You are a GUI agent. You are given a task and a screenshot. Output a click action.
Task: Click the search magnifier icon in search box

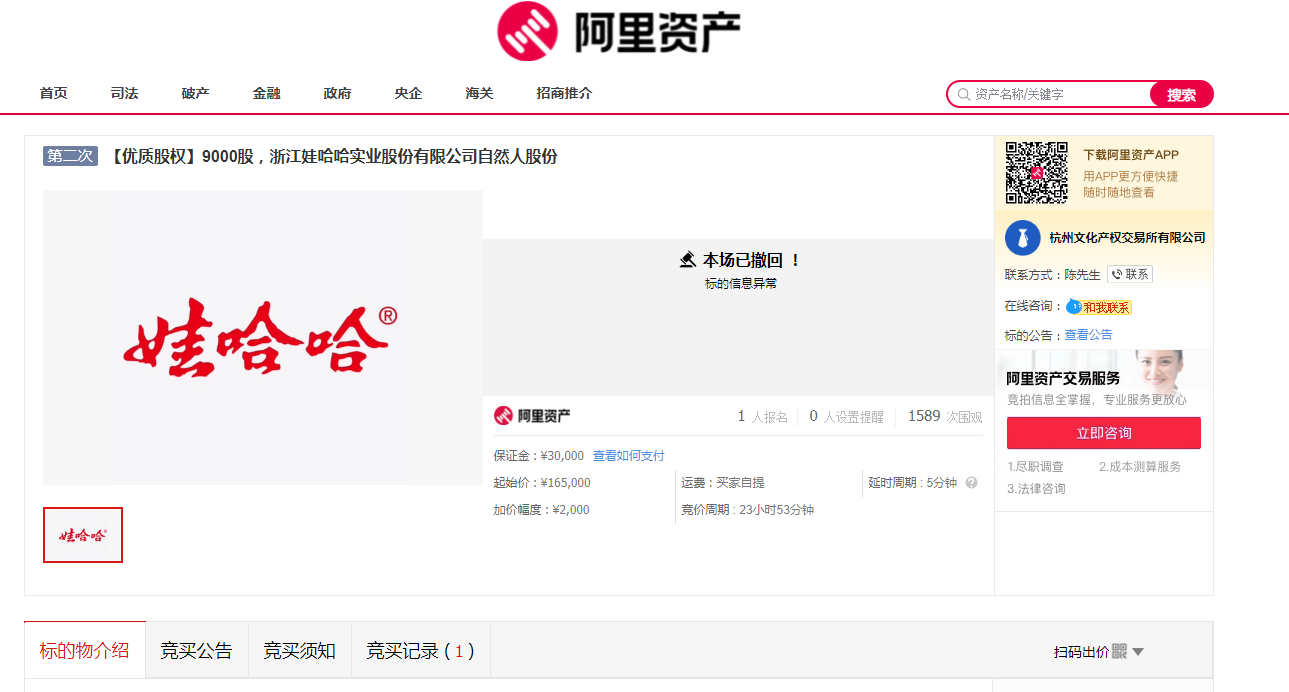point(964,94)
